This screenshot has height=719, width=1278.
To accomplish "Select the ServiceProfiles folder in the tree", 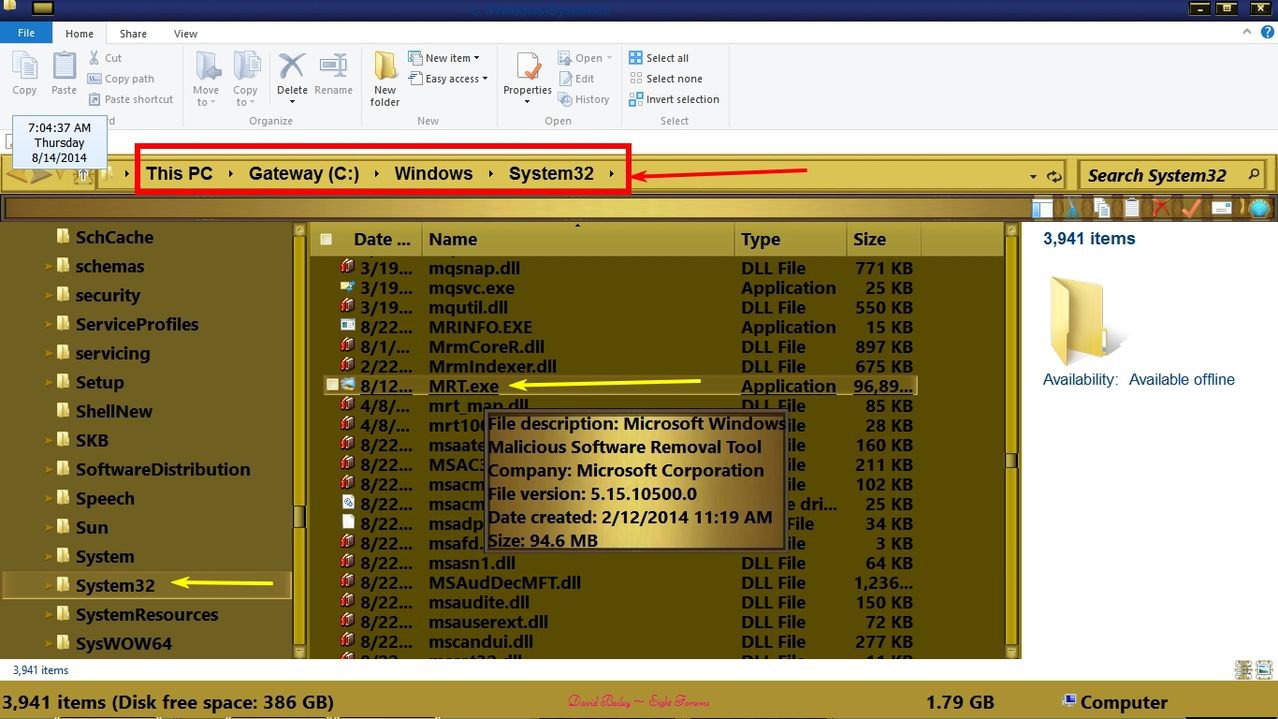I will point(137,324).
